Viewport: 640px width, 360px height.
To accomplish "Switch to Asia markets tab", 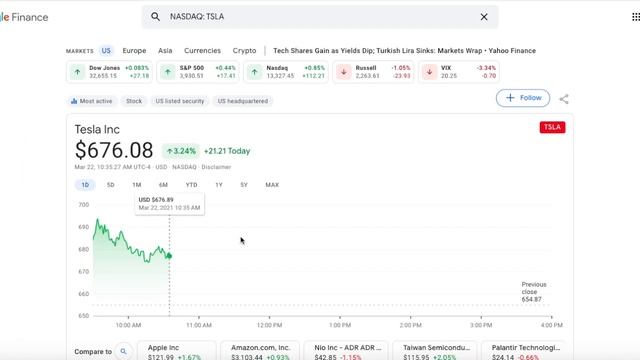I will pos(165,51).
